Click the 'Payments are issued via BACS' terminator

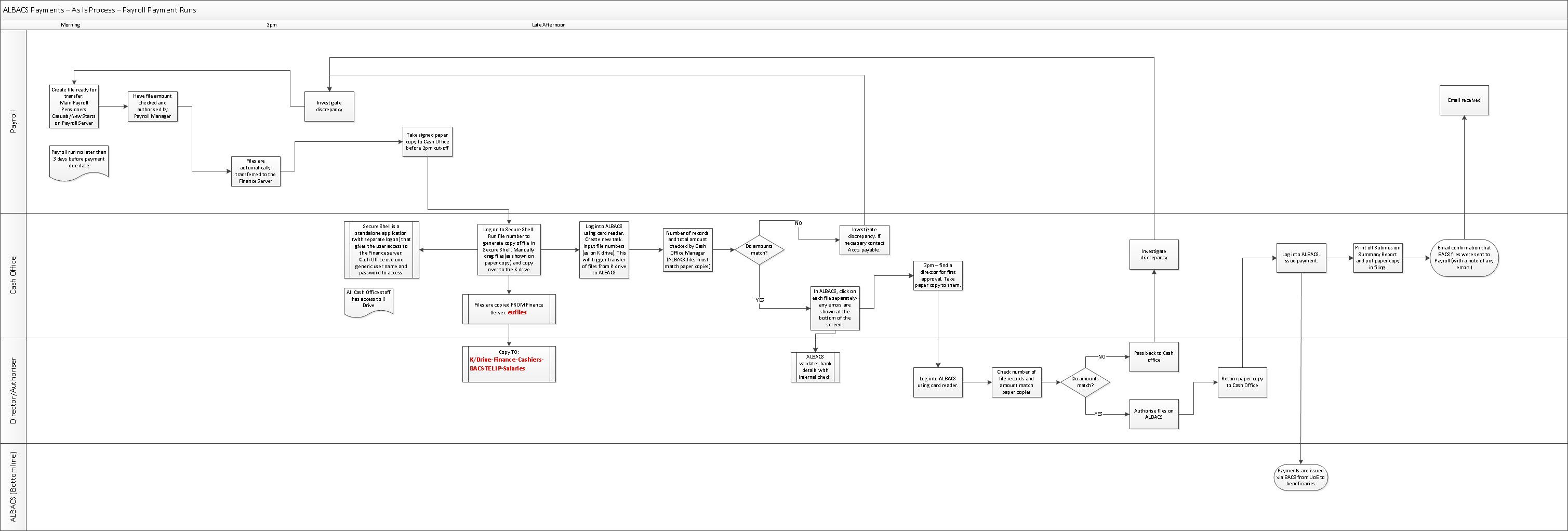pyautogui.click(x=1300, y=477)
